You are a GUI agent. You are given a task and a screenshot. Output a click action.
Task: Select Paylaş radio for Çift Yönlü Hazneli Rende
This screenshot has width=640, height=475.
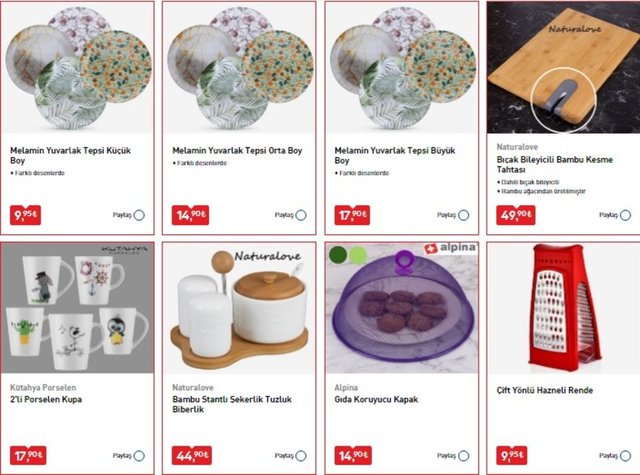point(626,456)
